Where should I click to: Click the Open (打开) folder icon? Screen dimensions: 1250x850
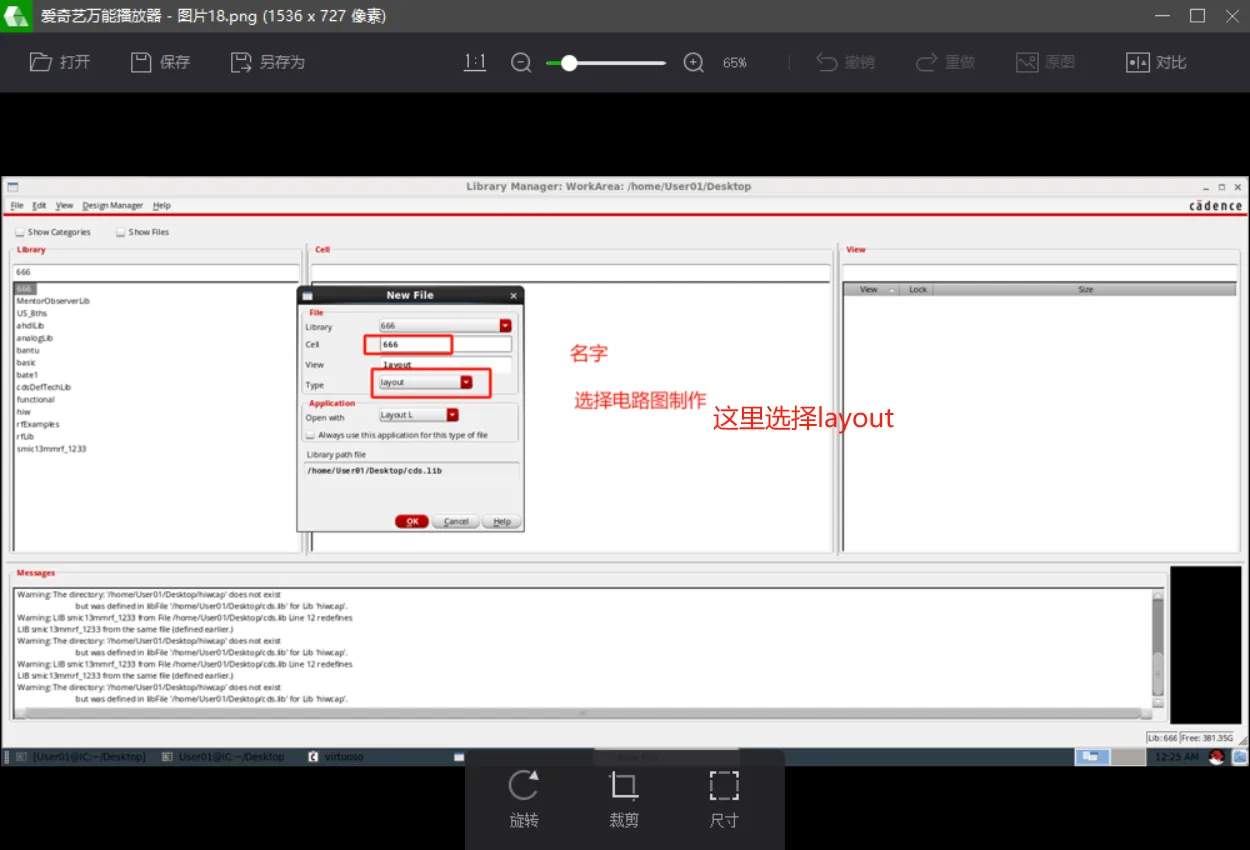click(41, 62)
